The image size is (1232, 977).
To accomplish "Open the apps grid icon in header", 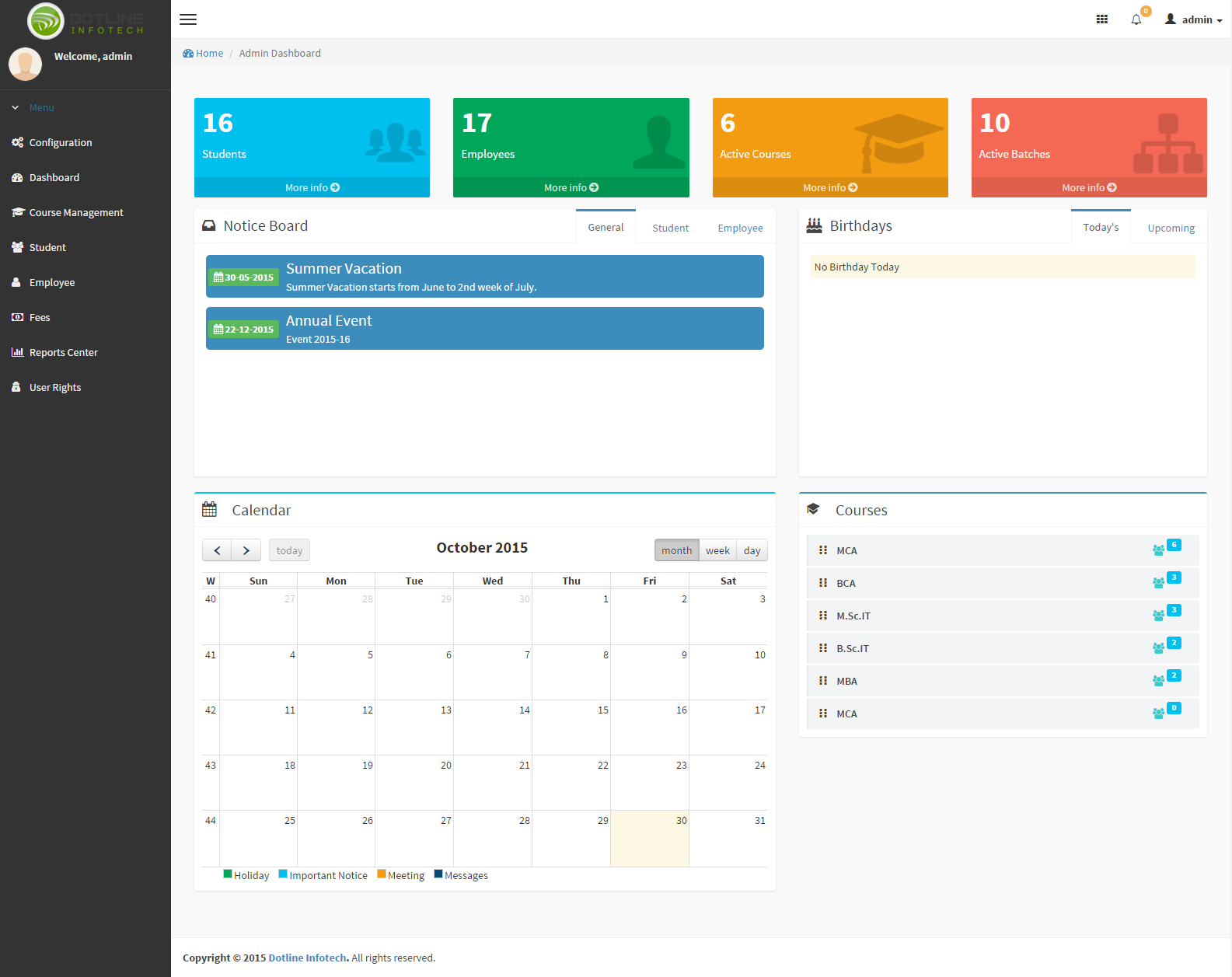I will tap(1101, 19).
